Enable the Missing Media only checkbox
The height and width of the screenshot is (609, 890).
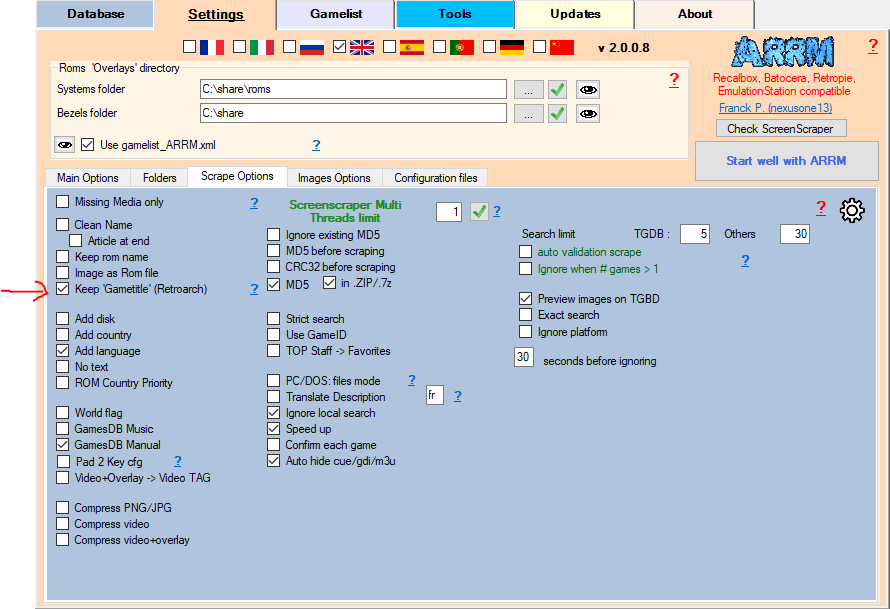64,202
